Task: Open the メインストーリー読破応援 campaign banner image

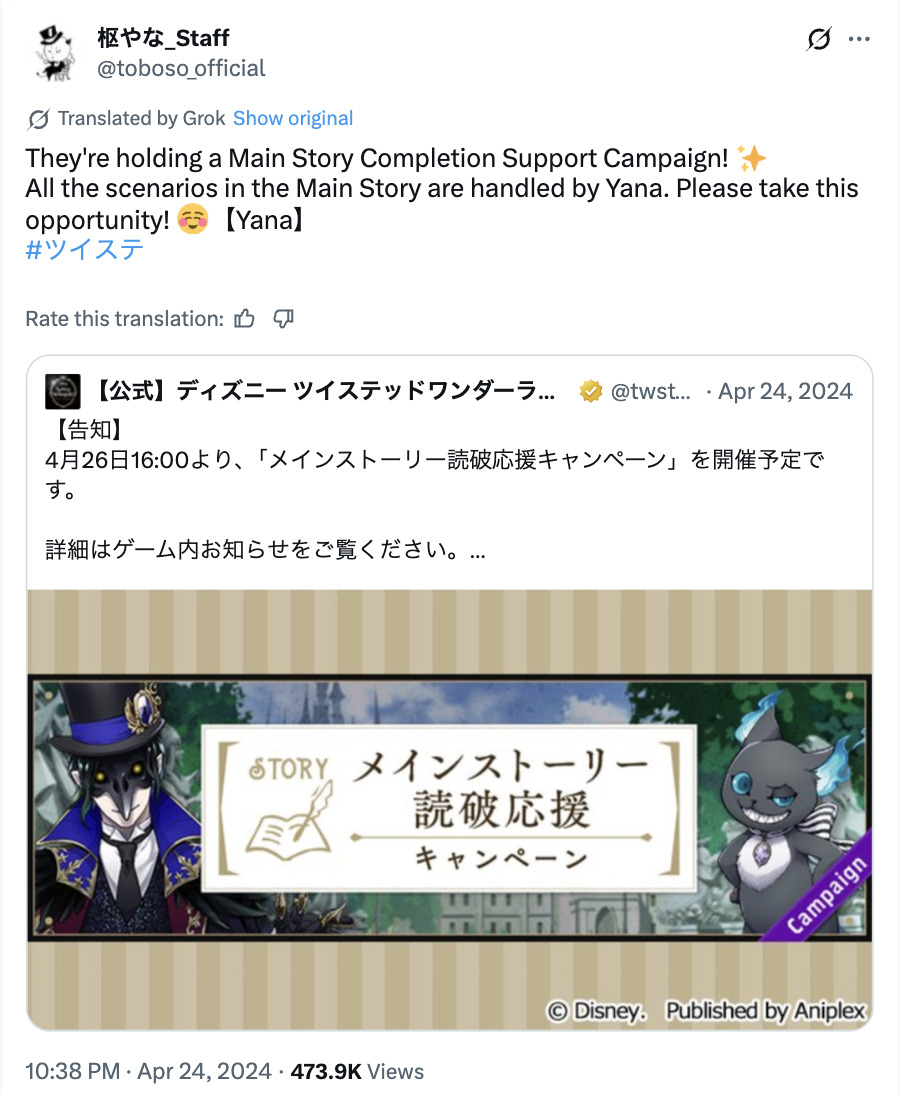Action: [450, 809]
